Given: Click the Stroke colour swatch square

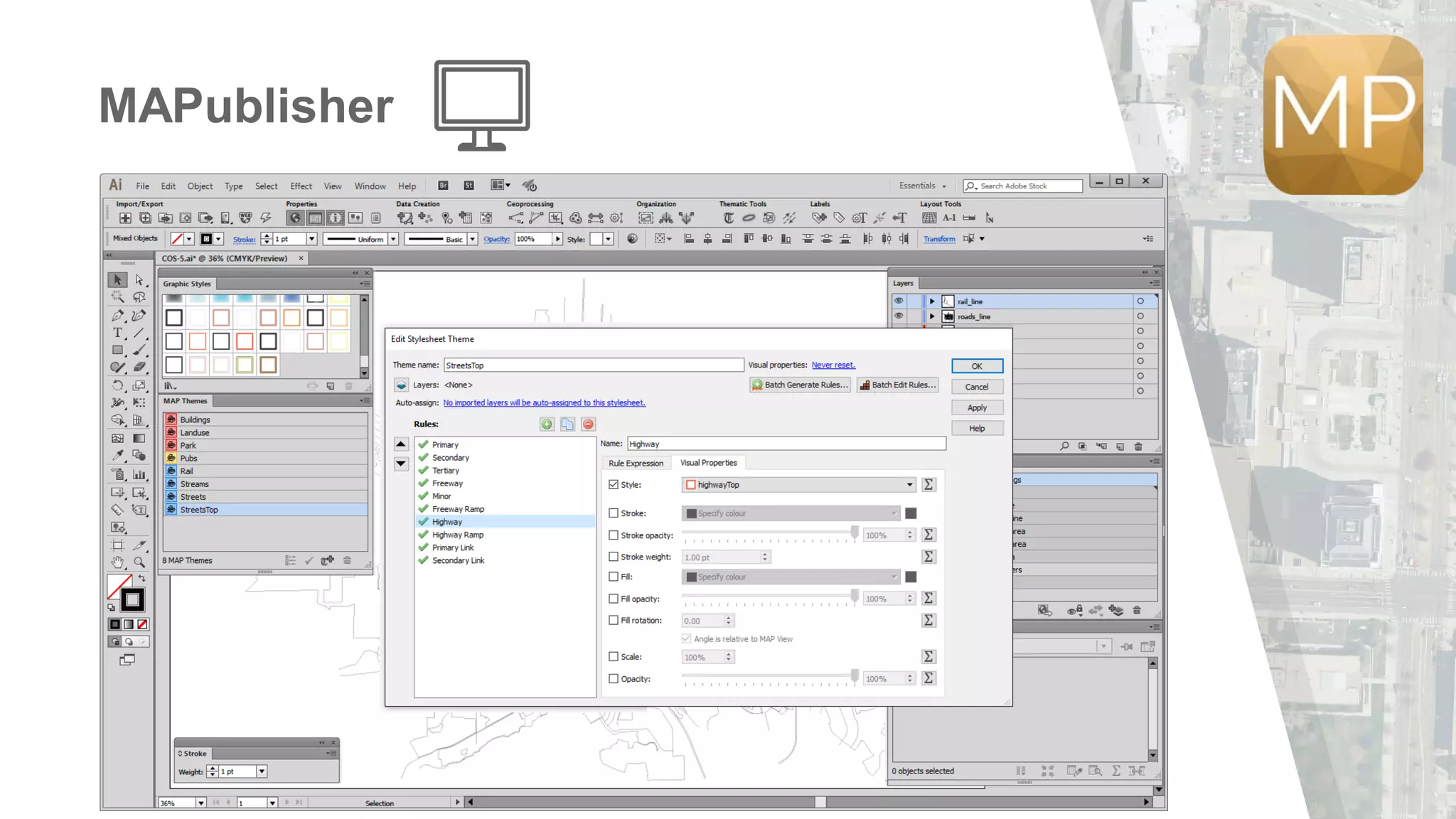Looking at the screenshot, I should [x=911, y=513].
